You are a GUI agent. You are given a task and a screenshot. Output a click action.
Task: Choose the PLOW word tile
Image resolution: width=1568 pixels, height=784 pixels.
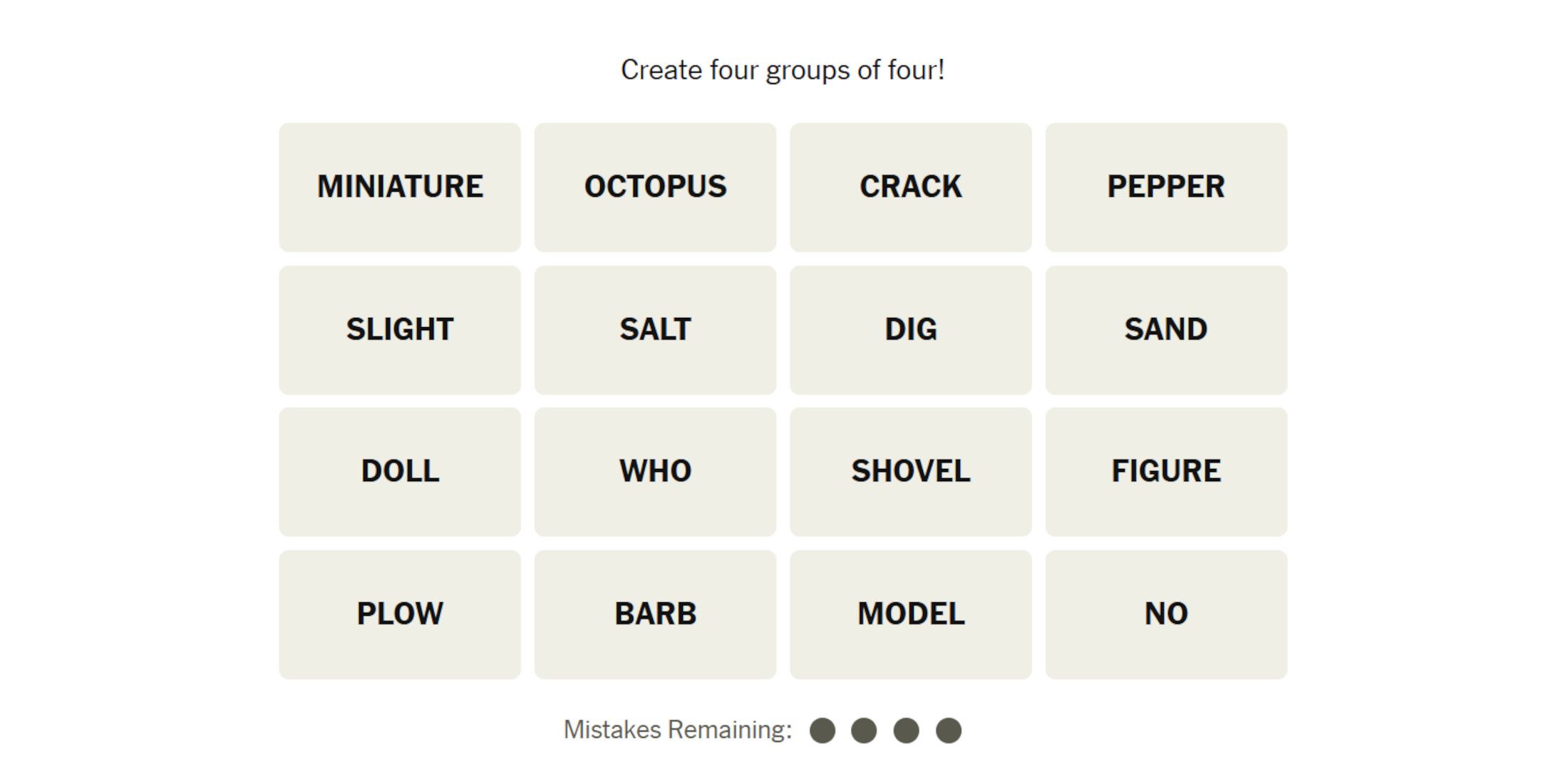tap(400, 614)
